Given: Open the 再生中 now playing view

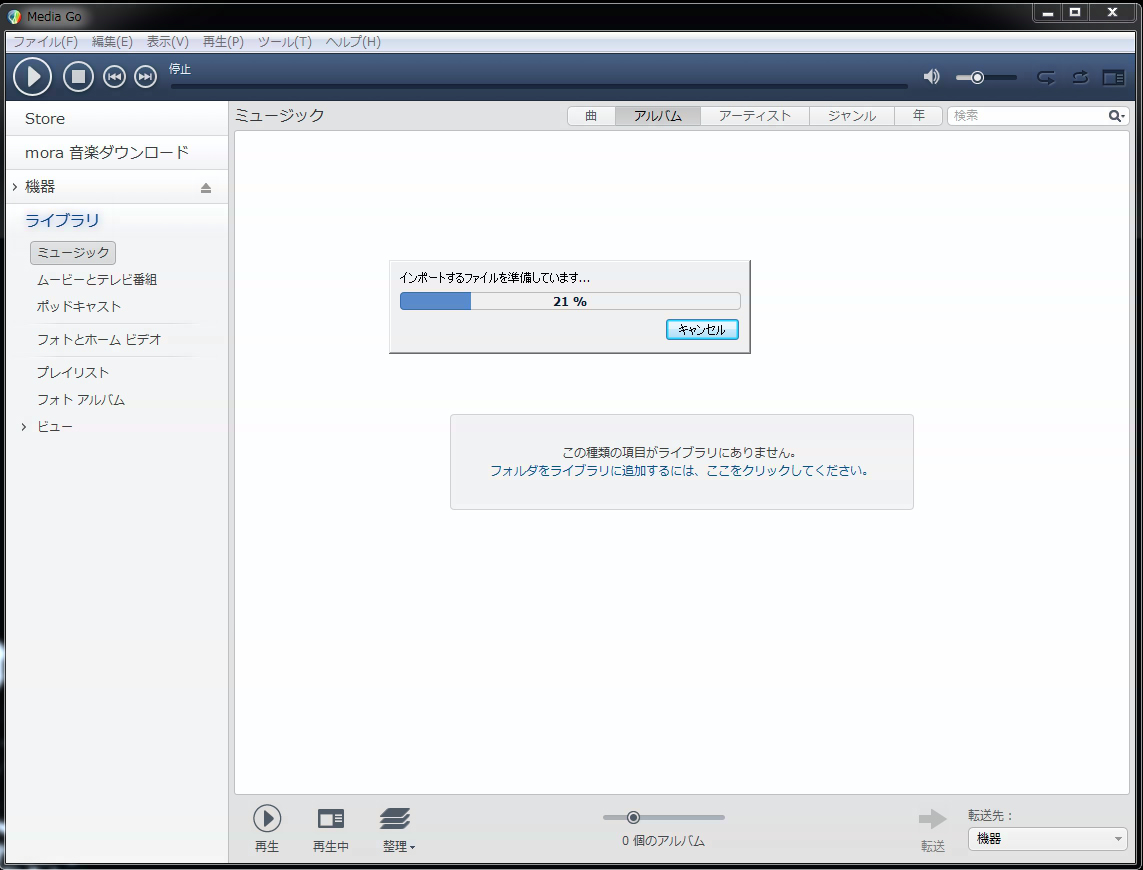Looking at the screenshot, I should point(331,819).
